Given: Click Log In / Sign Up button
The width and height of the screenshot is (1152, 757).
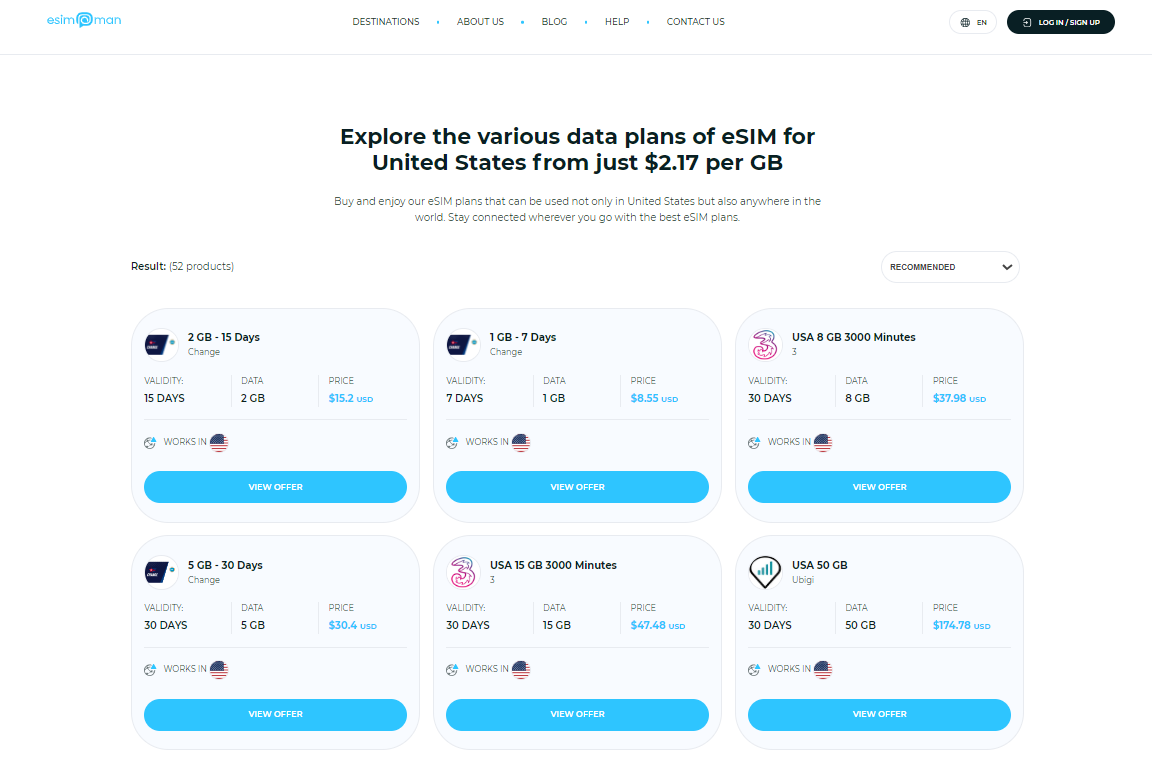Looking at the screenshot, I should pos(1060,22).
